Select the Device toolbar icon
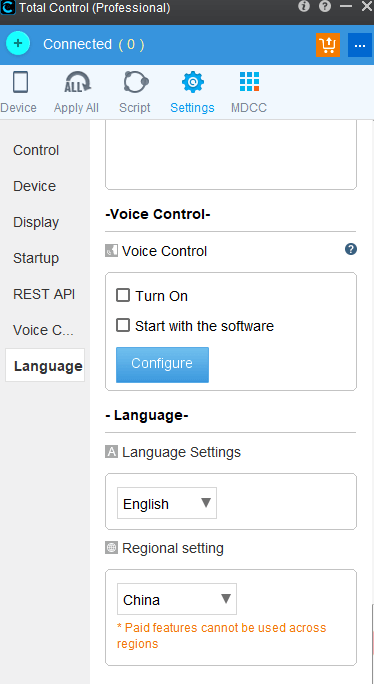The width and height of the screenshot is (374, 684). tap(21, 82)
